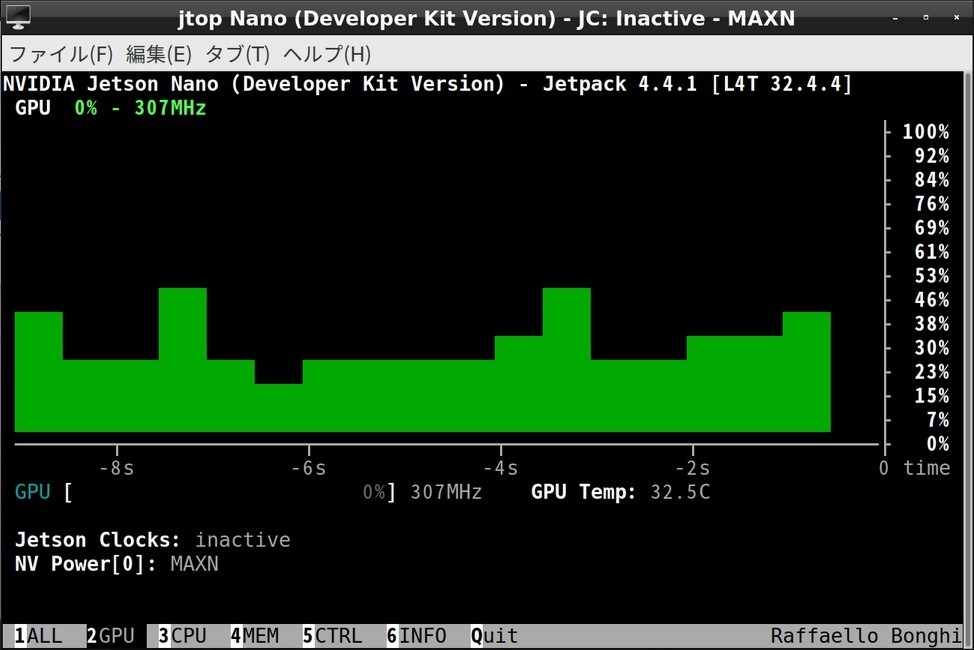974x650 pixels.
Task: Switch to the 3CPU tab
Action: coord(182,636)
